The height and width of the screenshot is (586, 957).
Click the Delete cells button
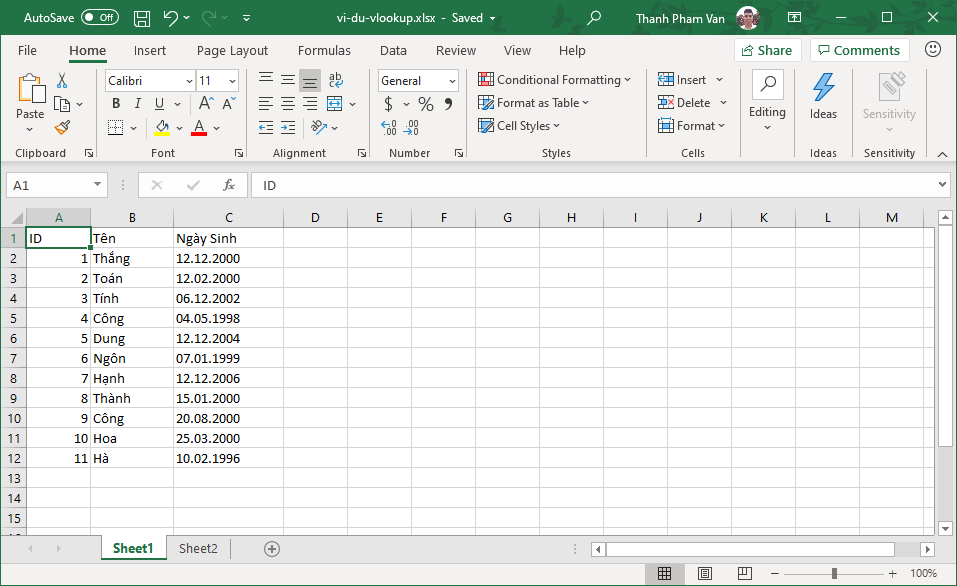click(x=684, y=103)
